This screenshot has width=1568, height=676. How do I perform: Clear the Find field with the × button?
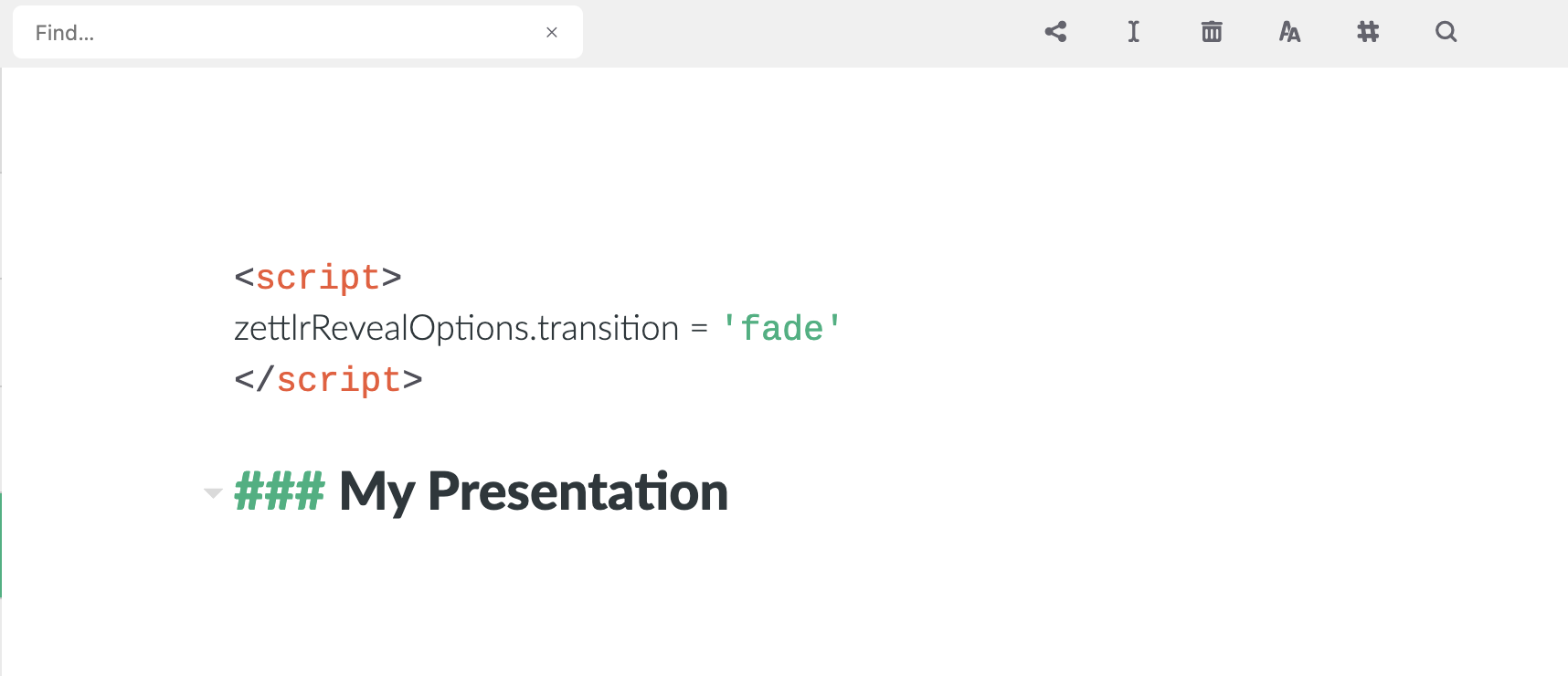coord(552,32)
